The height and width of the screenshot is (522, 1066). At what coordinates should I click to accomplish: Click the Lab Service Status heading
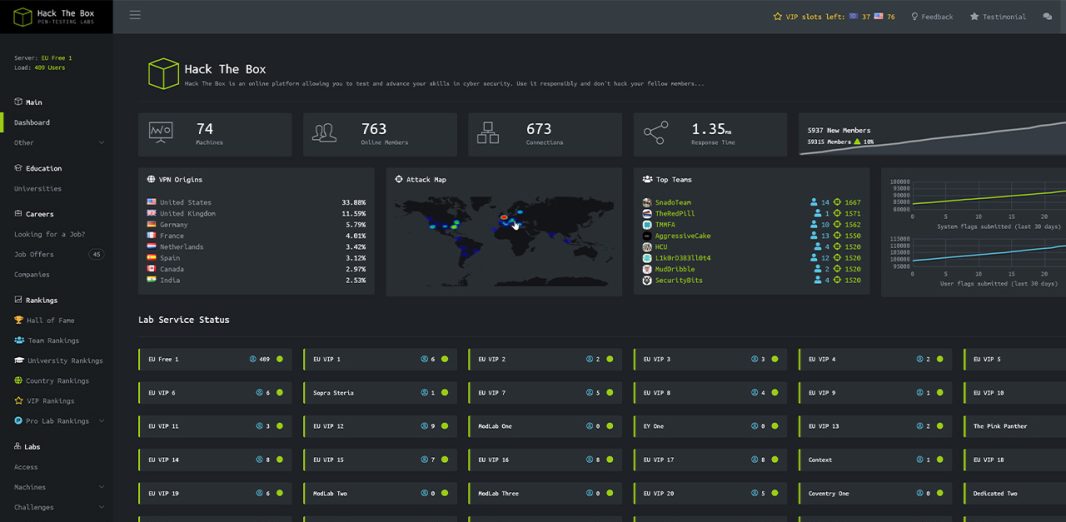tap(184, 319)
